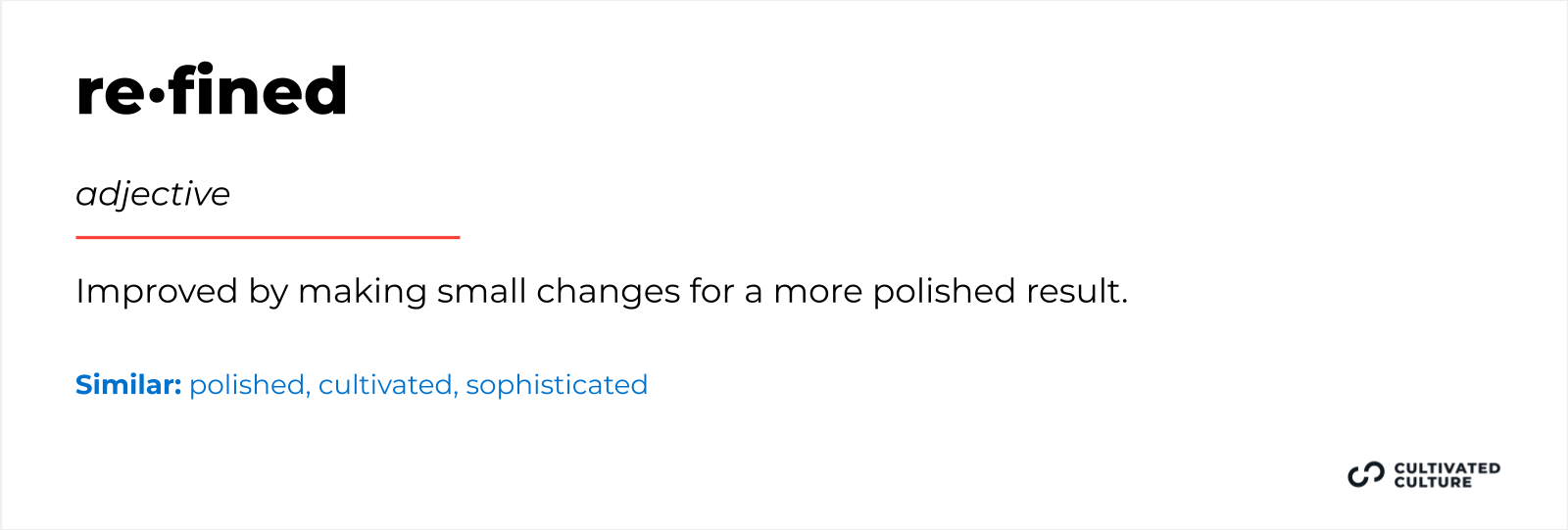Screen dimensions: 1568x530
Task: Click the Cultivated Culture chain-link logo icon
Action: [1365, 475]
